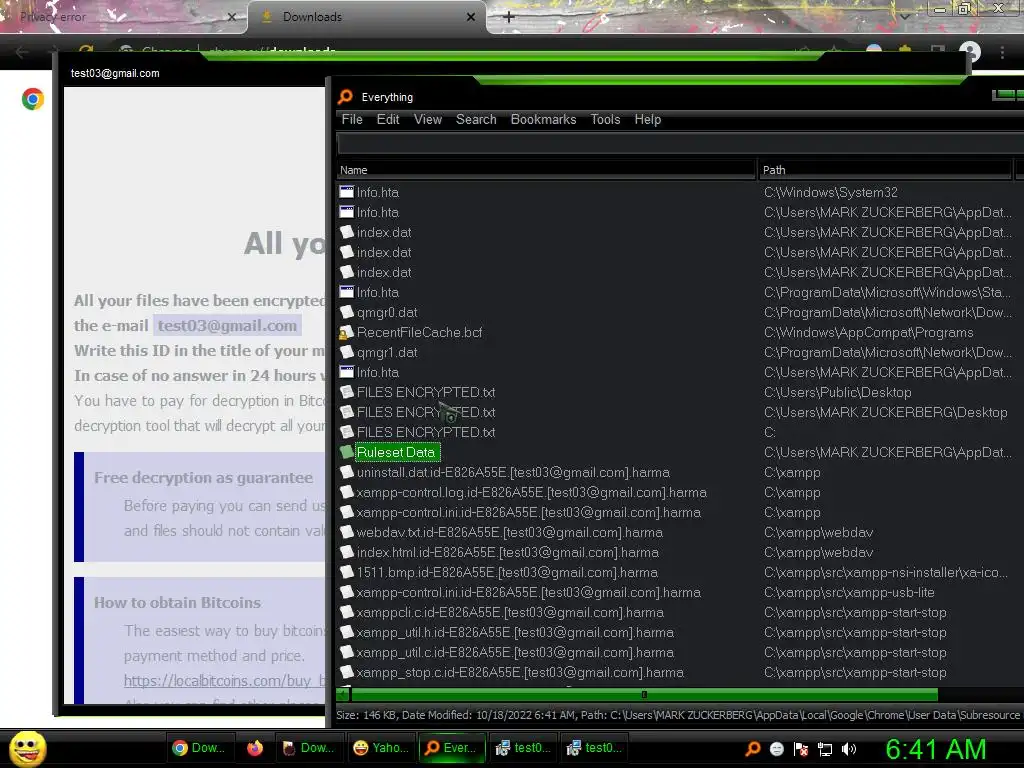Click the Everything search input field
The height and width of the screenshot is (768, 1024).
(x=679, y=144)
